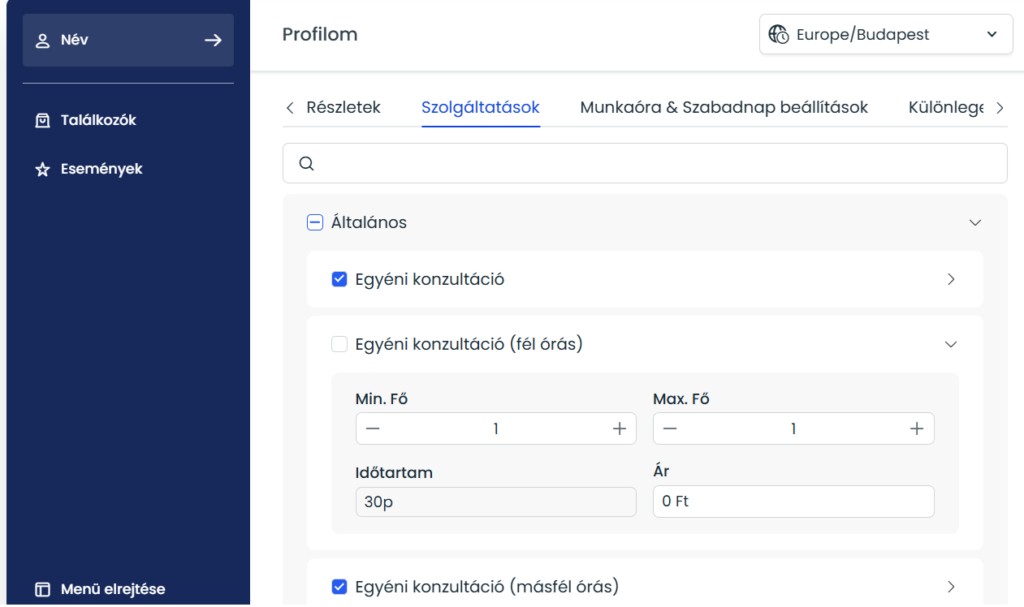Click the Találkozók bag icon in sidebar
Screen dimensions: 1024x607
click(x=42, y=120)
